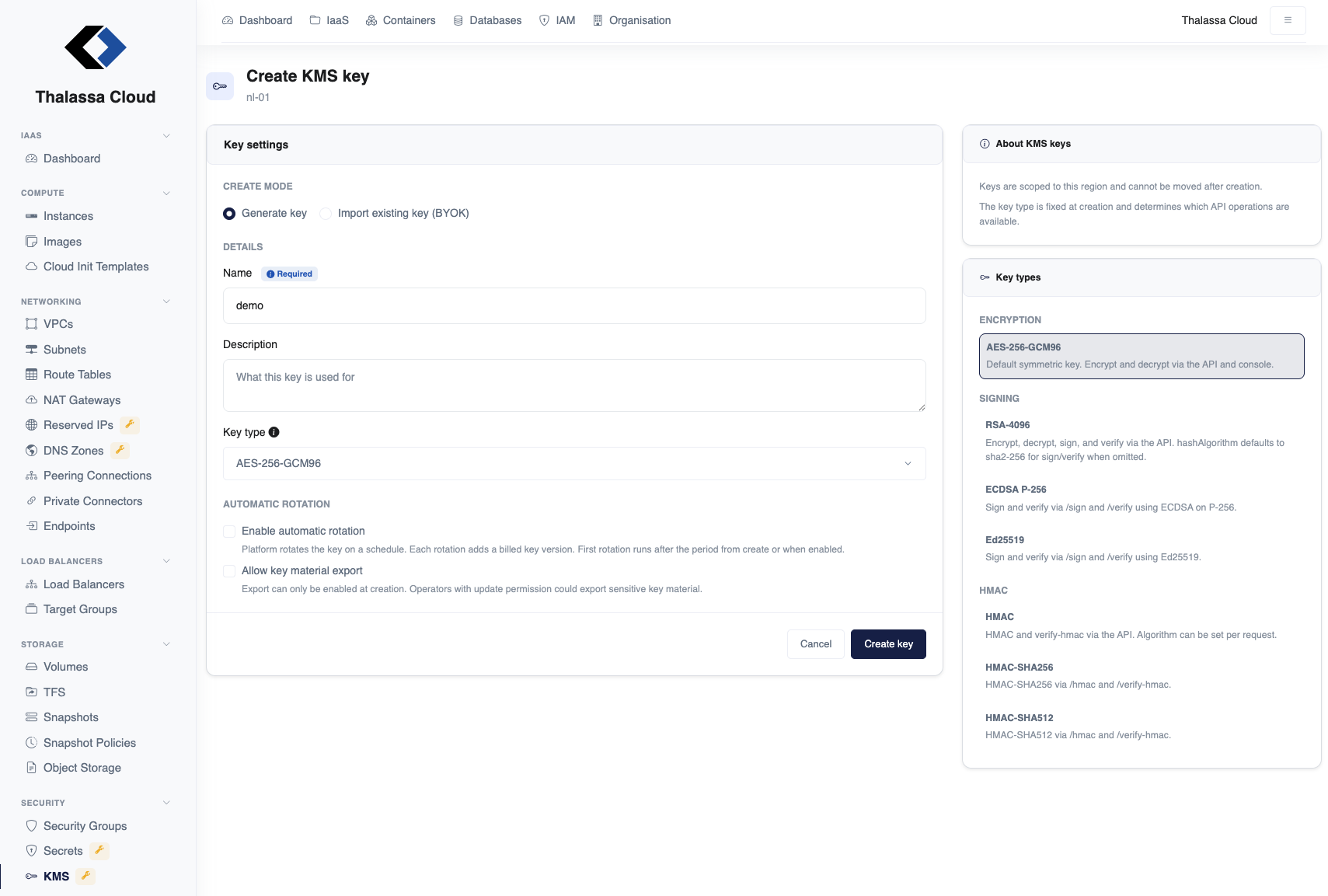Viewport: 1328px width, 896px height.
Task: Click the key icon beside Create KMS key
Action: pyautogui.click(x=220, y=86)
